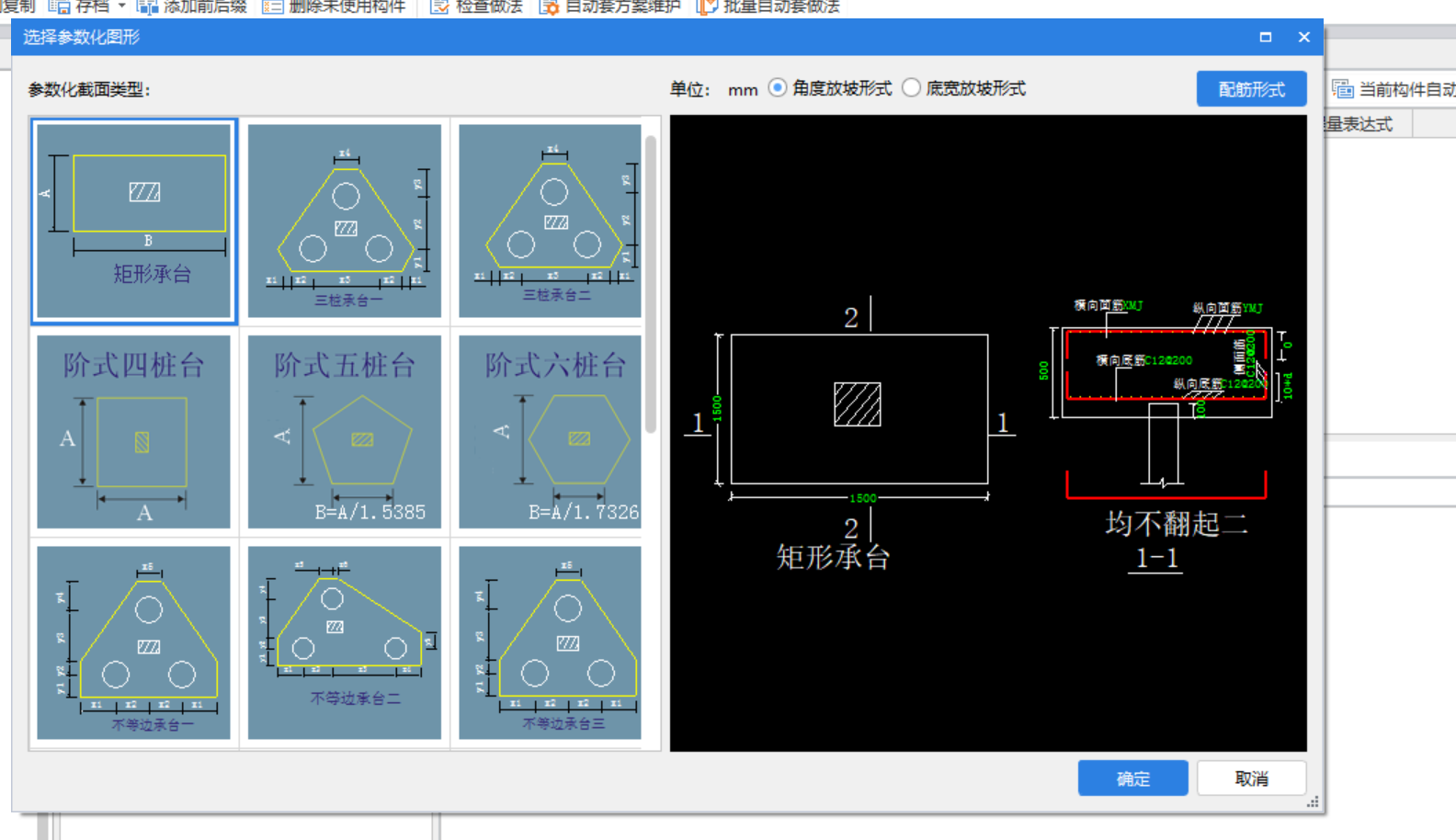Click 检查做法 in the toolbar

pos(476,6)
